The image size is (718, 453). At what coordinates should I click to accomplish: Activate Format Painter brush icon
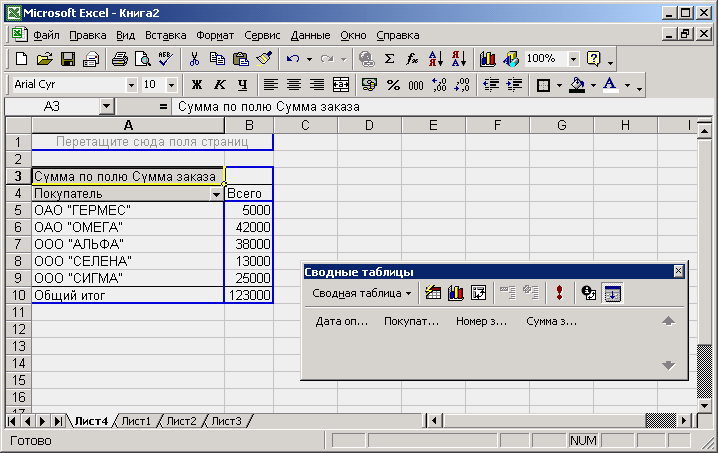264,59
